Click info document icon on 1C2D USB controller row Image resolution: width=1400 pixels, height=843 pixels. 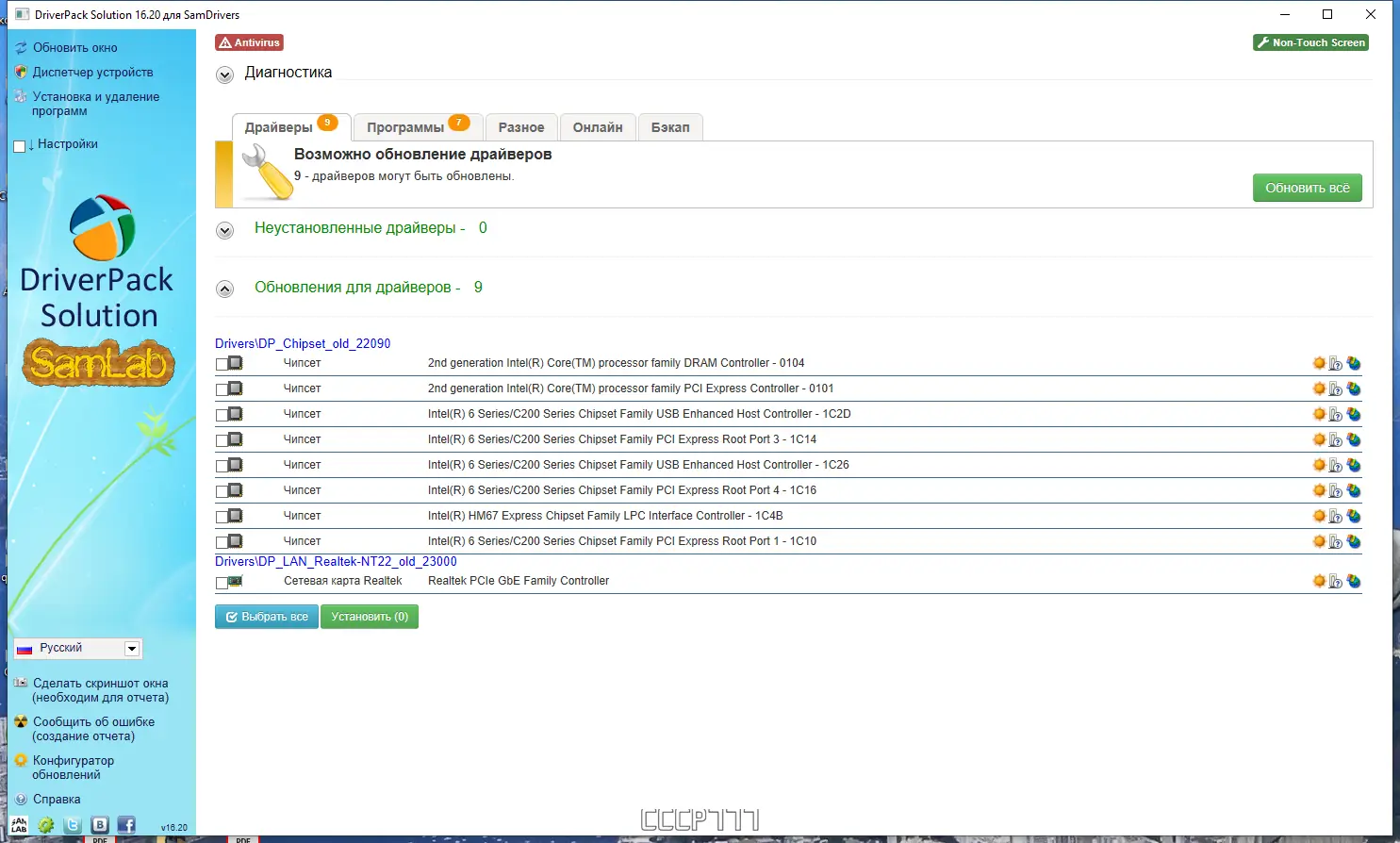tap(1336, 414)
